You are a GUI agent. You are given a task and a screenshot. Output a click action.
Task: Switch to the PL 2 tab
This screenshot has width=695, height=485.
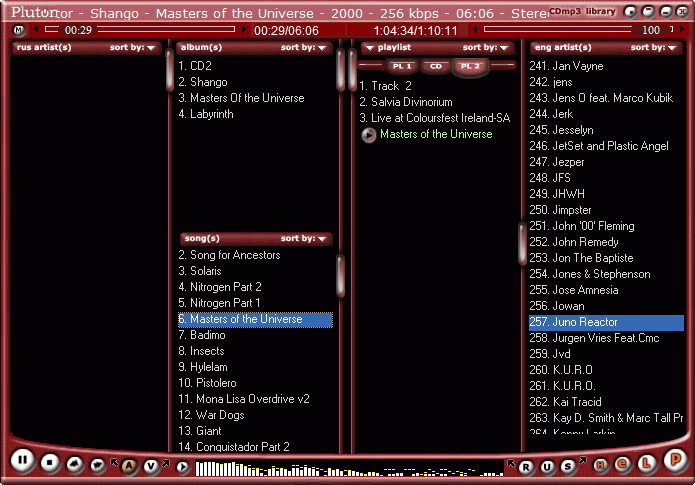[470, 66]
